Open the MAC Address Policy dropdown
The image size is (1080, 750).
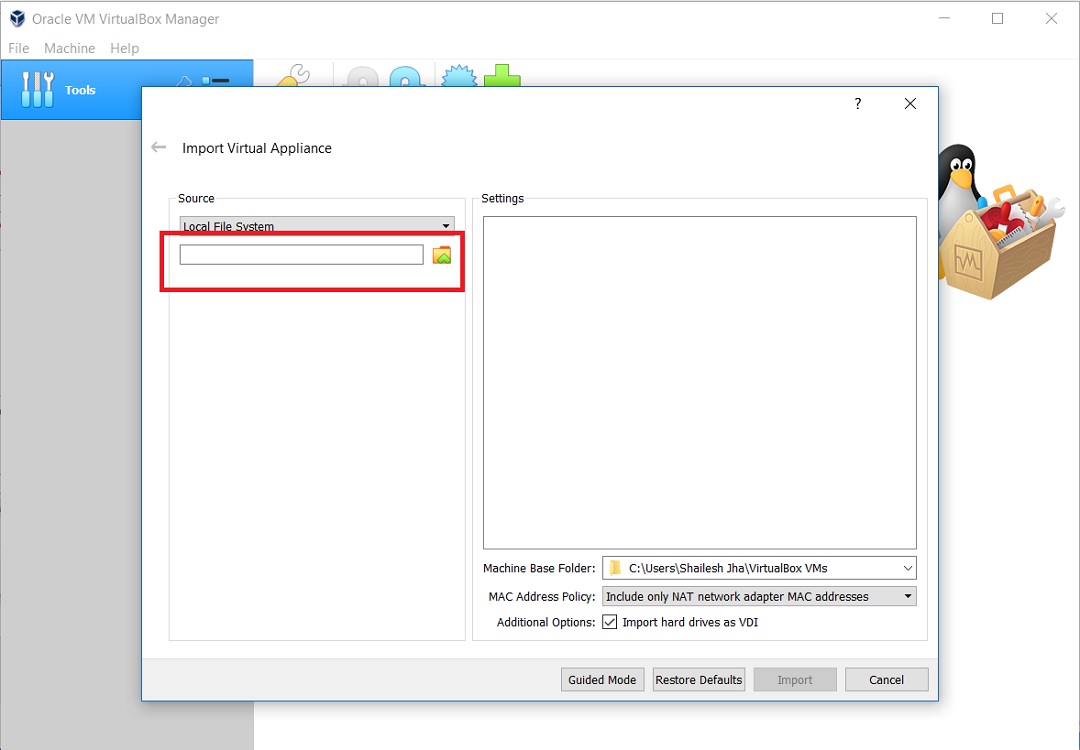coord(759,596)
